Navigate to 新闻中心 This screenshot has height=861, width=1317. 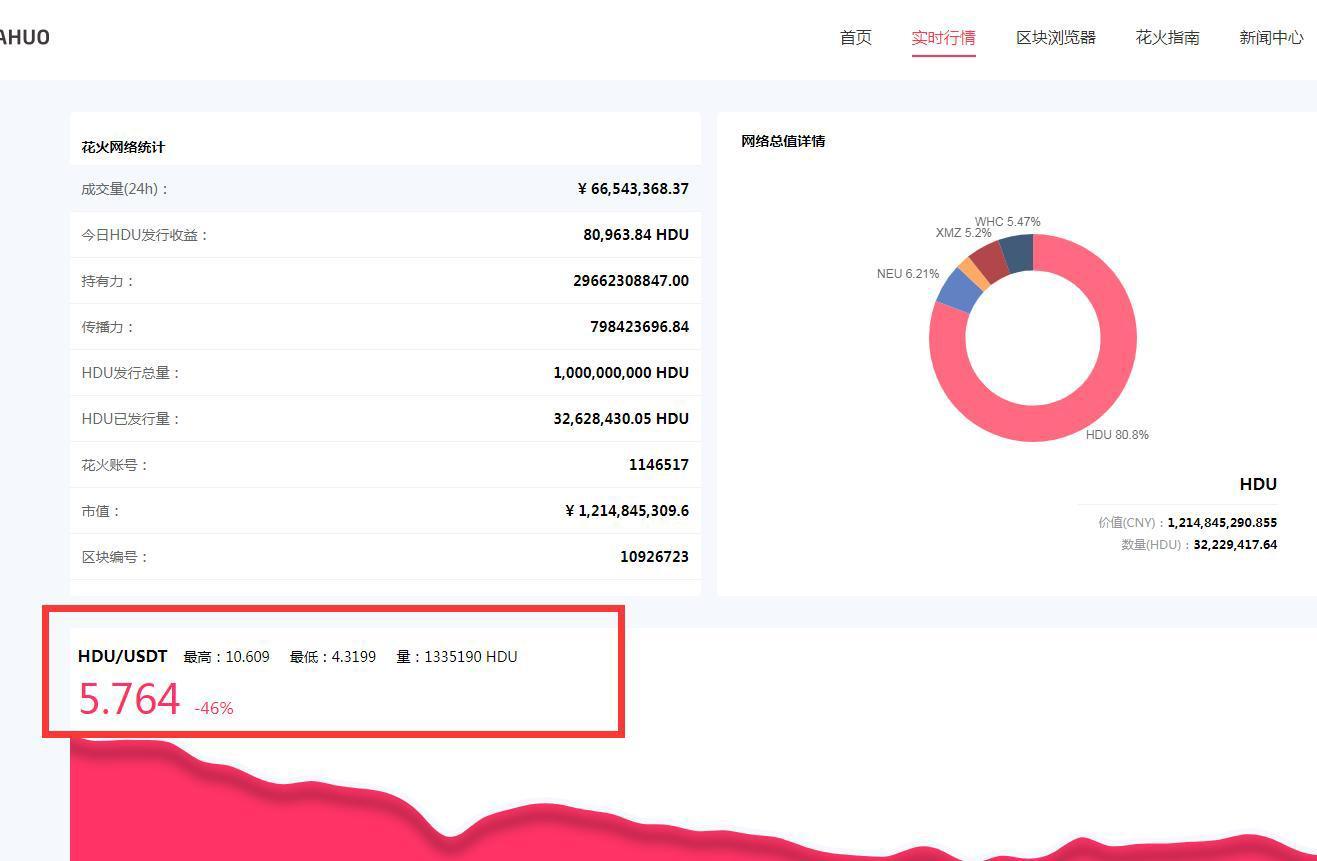1270,38
